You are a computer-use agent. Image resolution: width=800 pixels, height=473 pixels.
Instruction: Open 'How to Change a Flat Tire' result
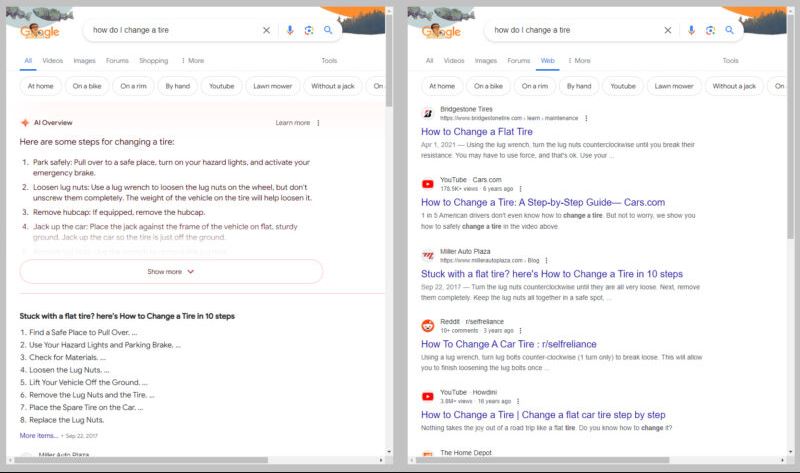click(477, 132)
